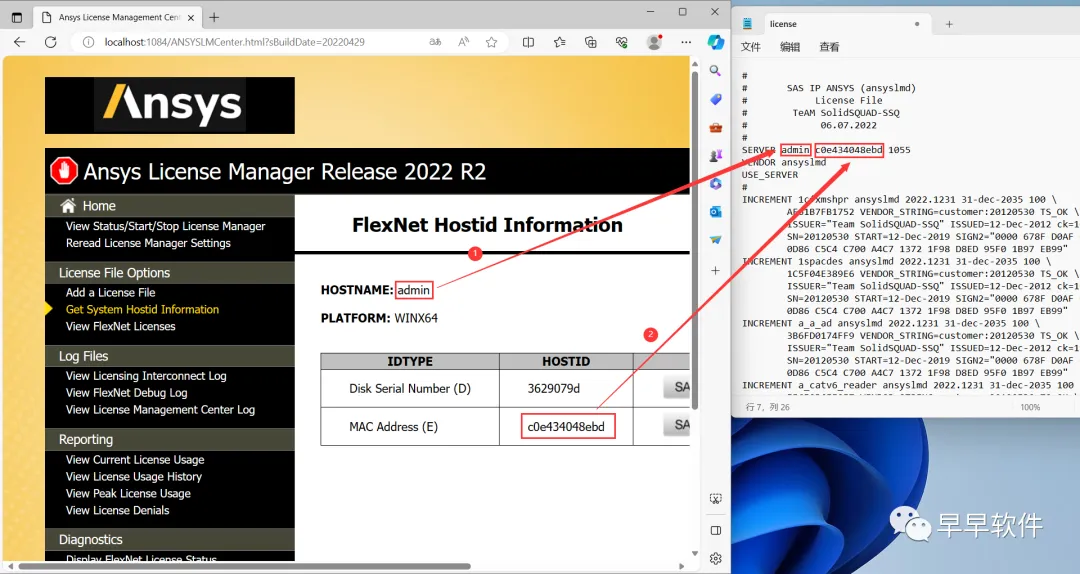Open Edge sidebar settings gear
Viewport: 1080px width, 574px height.
click(716, 558)
